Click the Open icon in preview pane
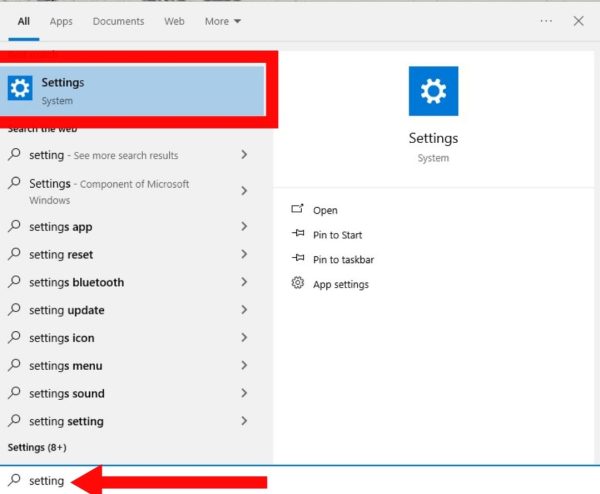600x494 pixels. (x=297, y=210)
